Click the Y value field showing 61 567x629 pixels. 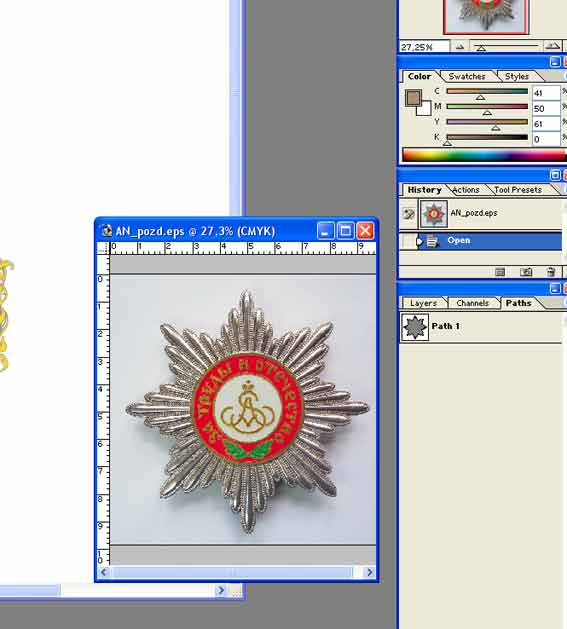[546, 124]
